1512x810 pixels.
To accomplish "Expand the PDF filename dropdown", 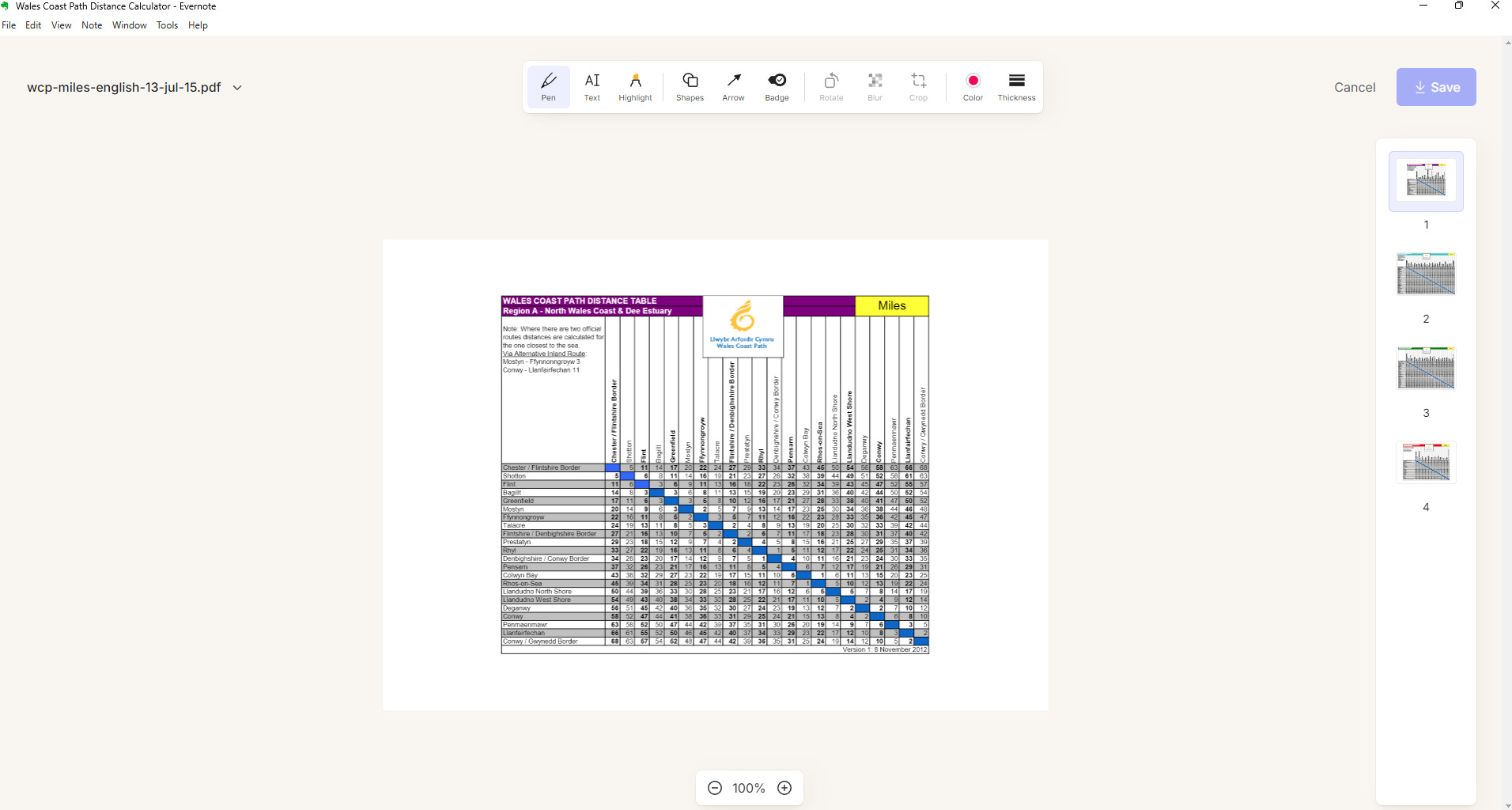I will (x=236, y=87).
